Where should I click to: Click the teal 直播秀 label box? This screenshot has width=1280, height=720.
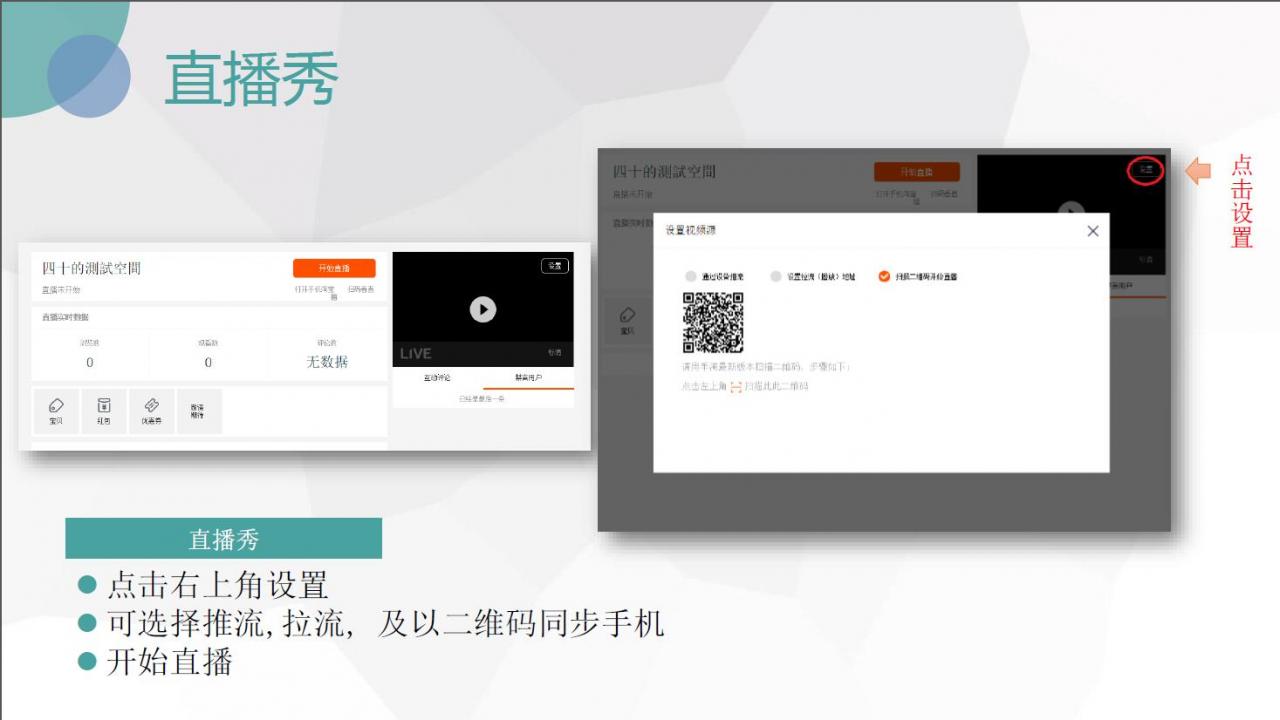pyautogui.click(x=223, y=539)
